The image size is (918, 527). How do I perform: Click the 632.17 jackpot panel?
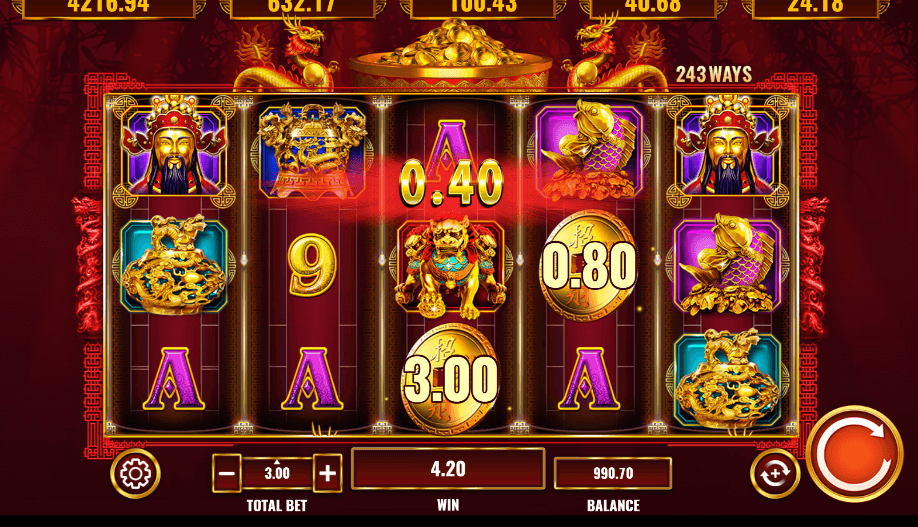[x=302, y=7]
